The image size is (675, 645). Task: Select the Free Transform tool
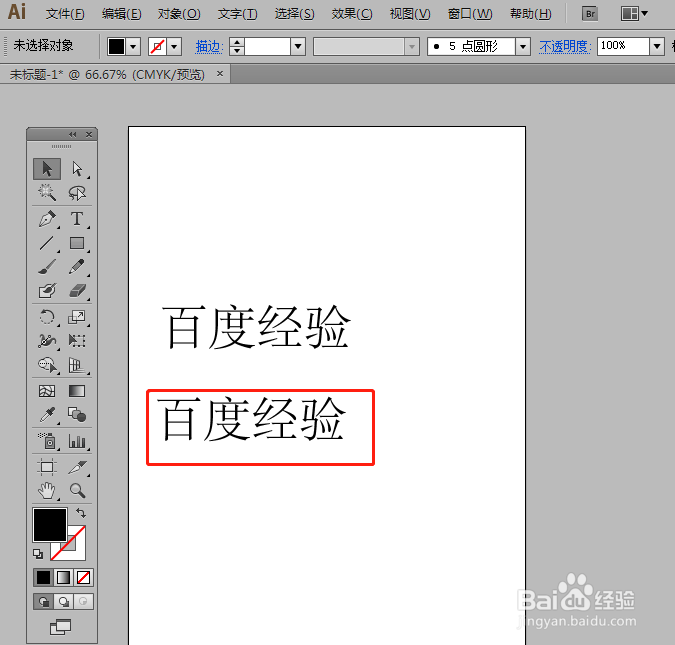point(77,341)
